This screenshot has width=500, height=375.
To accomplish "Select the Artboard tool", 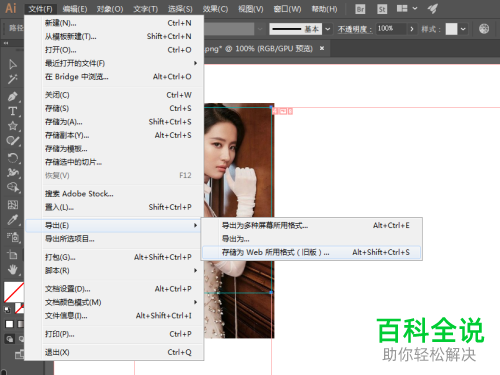I will 13,255.
